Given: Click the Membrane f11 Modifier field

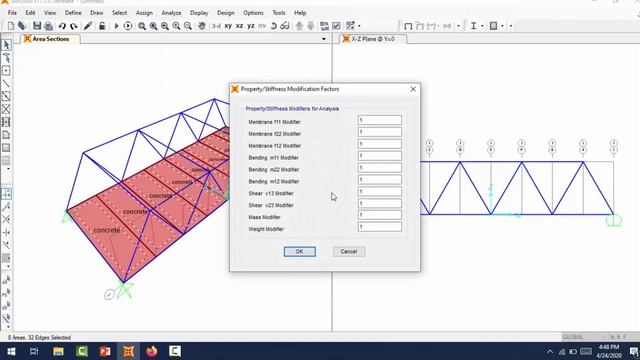Looking at the screenshot, I should click(x=380, y=120).
